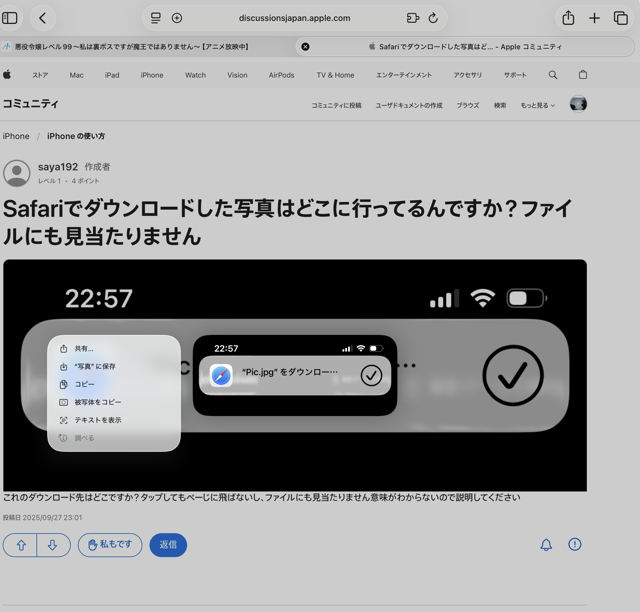The width and height of the screenshot is (640, 612).
Task: Search apple.com with magnifier icon
Action: click(553, 75)
